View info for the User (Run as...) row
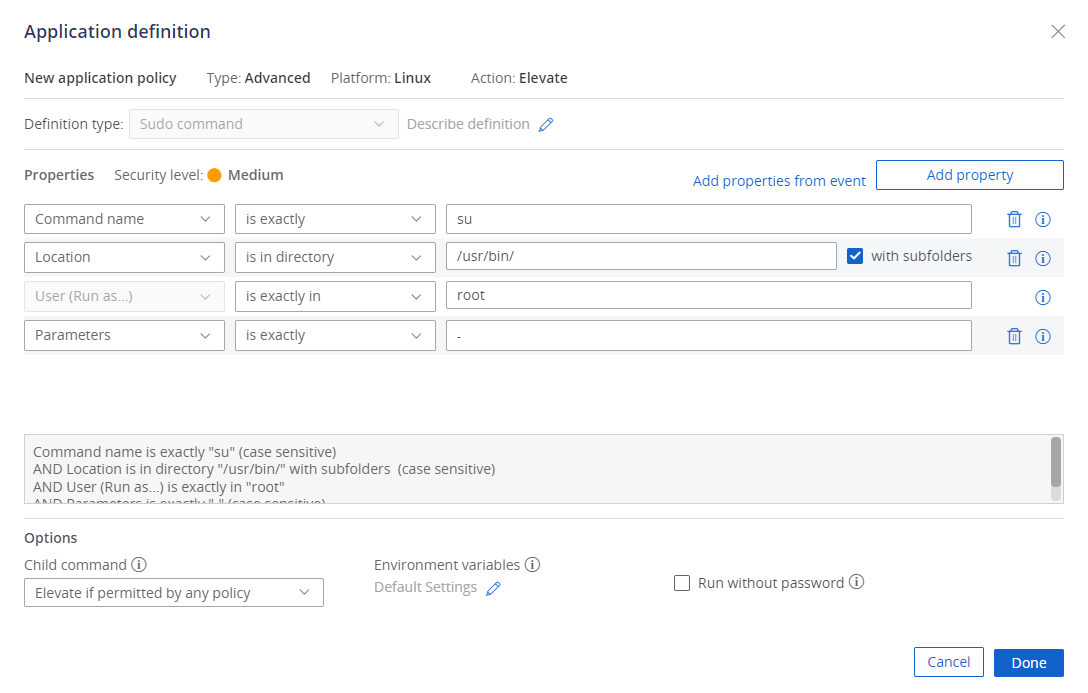 pyautogui.click(x=1043, y=296)
